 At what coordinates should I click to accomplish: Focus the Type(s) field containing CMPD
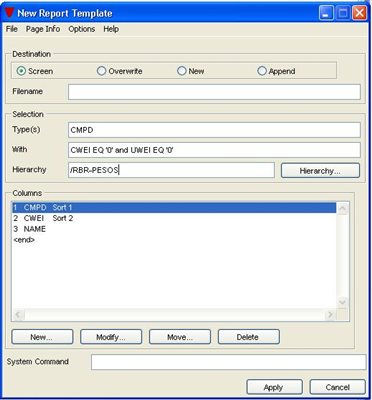(x=214, y=130)
